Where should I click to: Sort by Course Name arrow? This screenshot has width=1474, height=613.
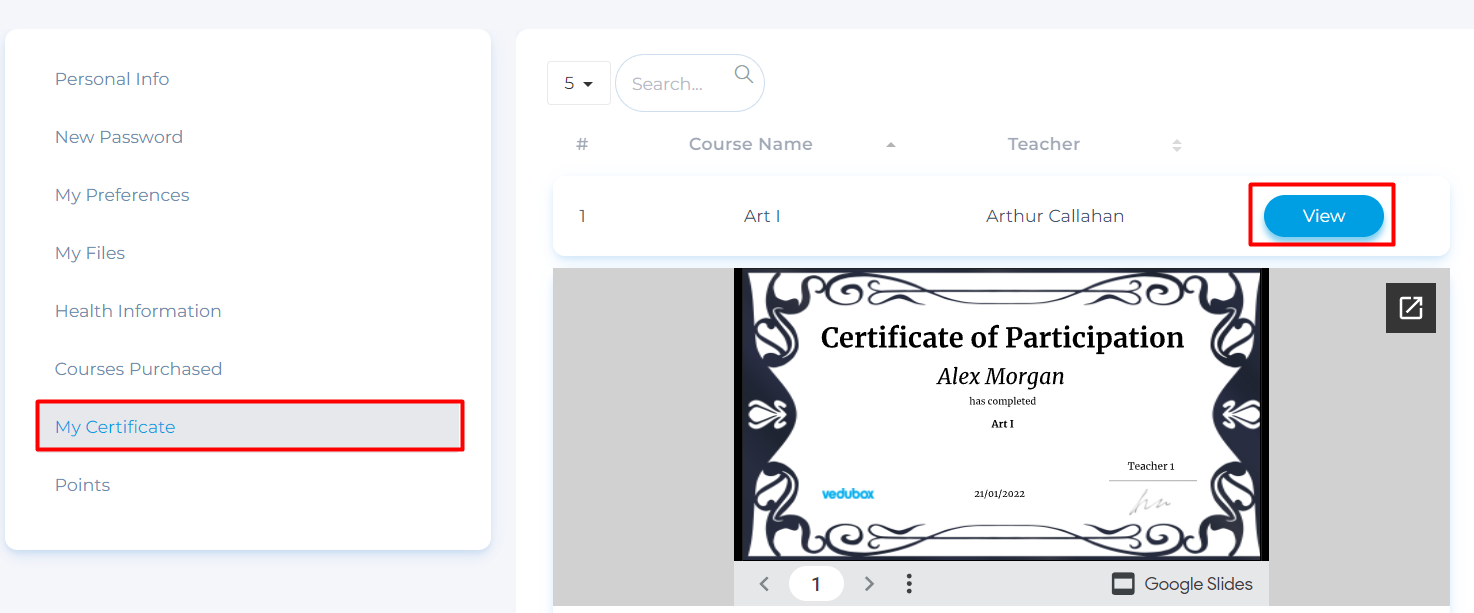[890, 145]
